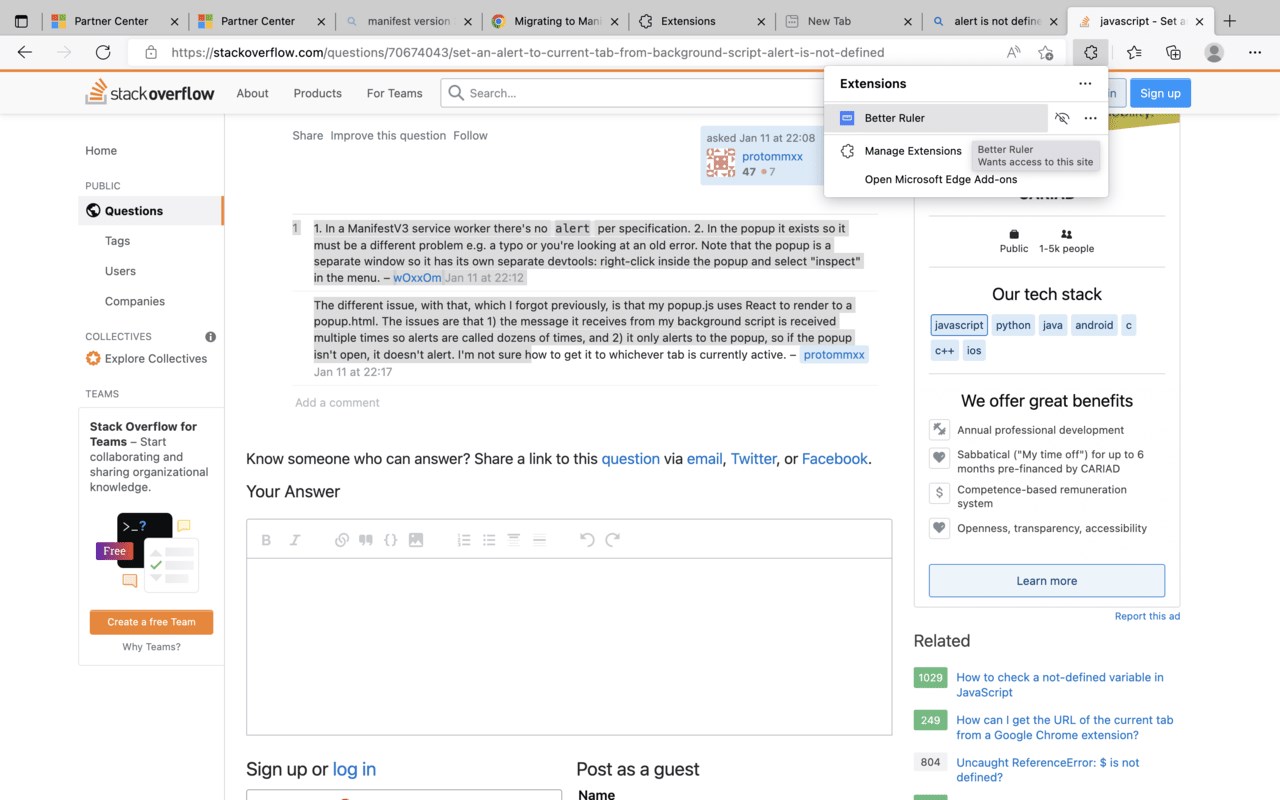This screenshot has height=800, width=1280.
Task: Click Improve this question
Action: [x=388, y=136]
